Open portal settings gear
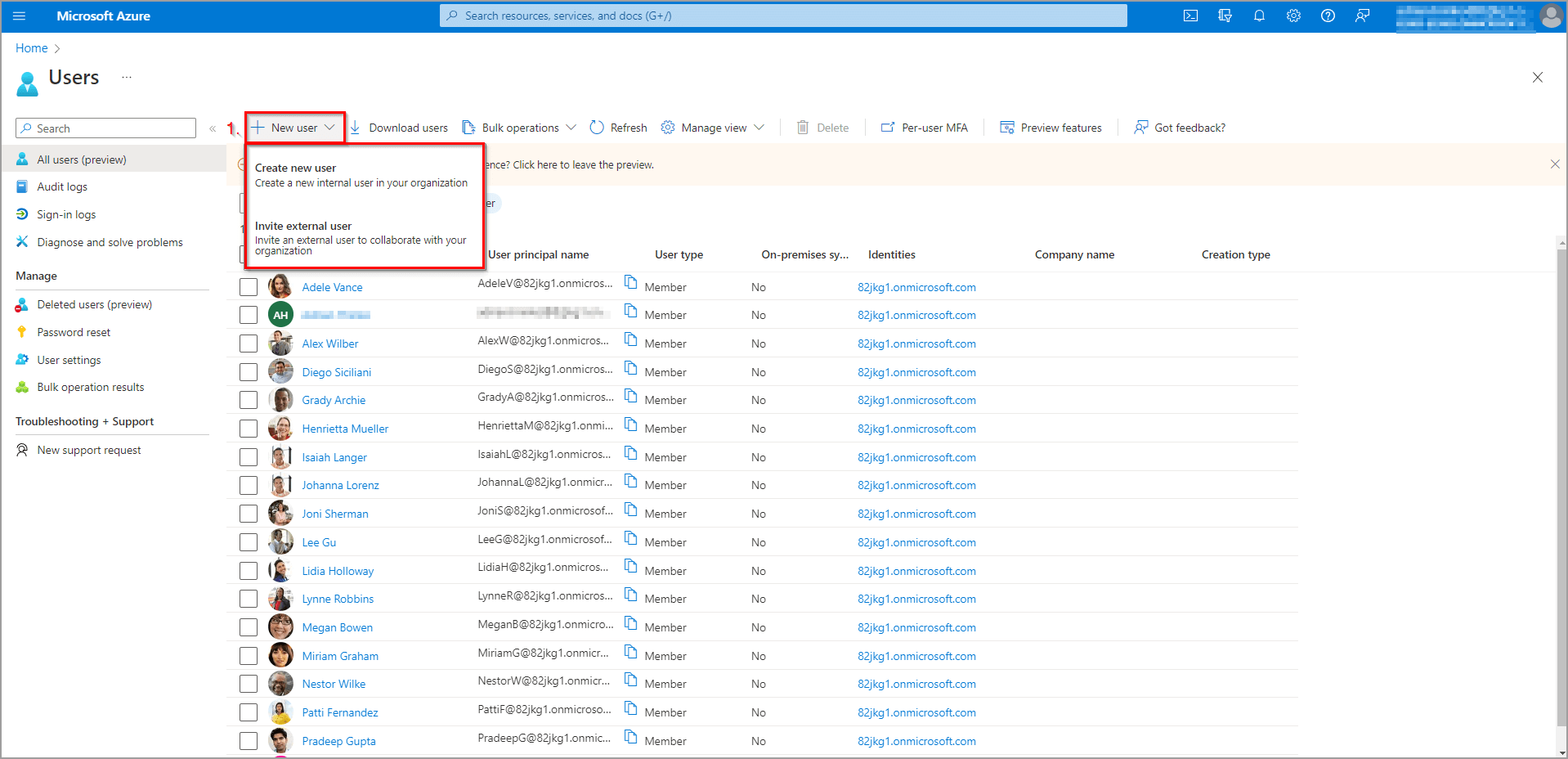 pyautogui.click(x=1293, y=16)
